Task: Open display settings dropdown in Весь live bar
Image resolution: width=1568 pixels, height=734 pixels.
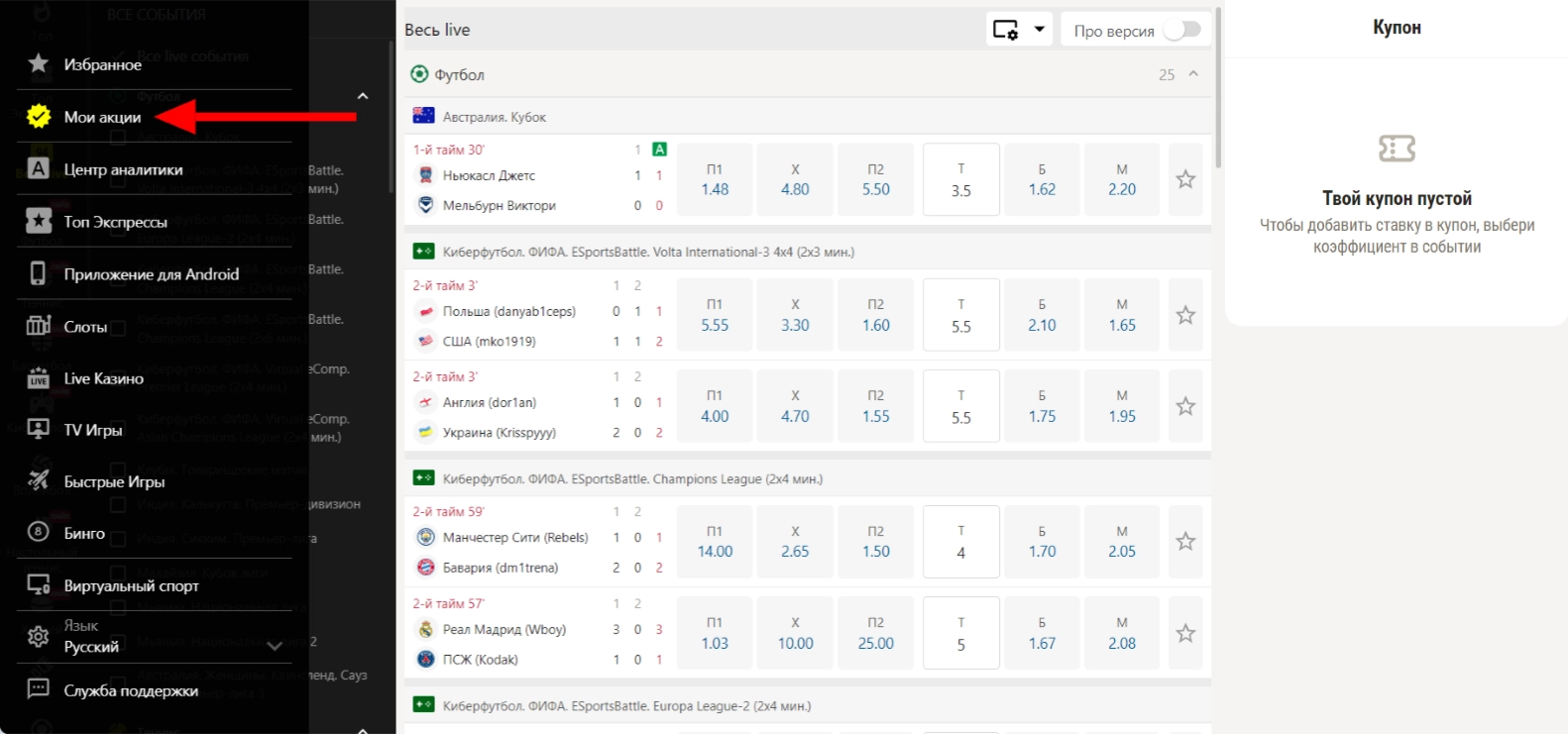Action: 1019,30
